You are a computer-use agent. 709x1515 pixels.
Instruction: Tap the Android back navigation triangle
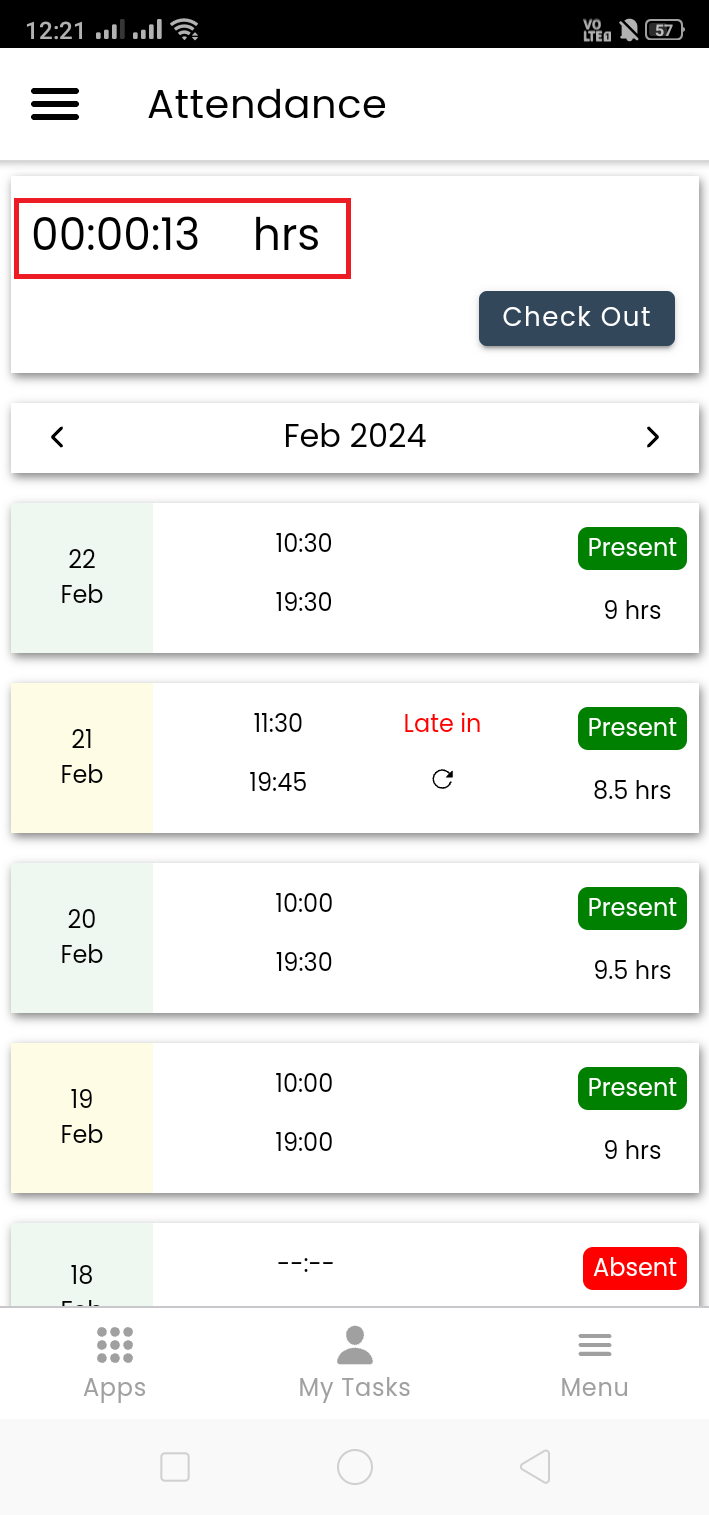(535, 1467)
